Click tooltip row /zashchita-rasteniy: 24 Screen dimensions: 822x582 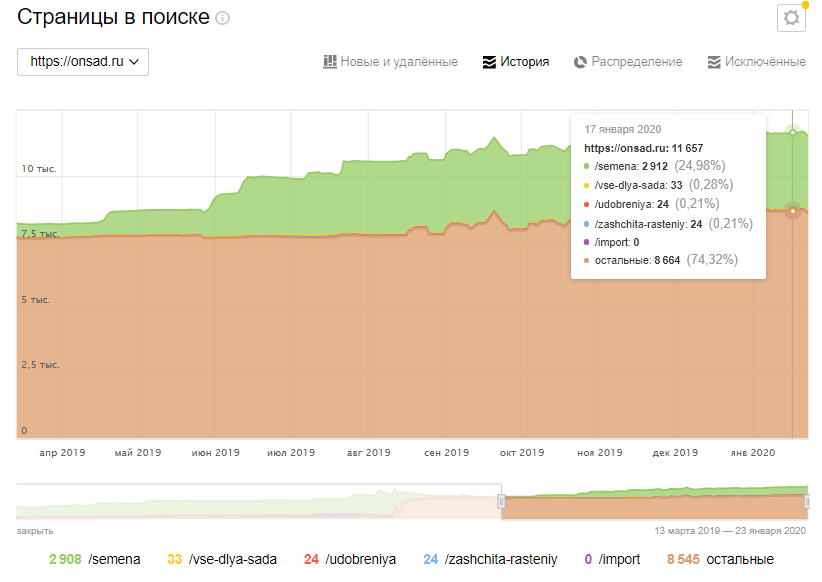[668, 224]
